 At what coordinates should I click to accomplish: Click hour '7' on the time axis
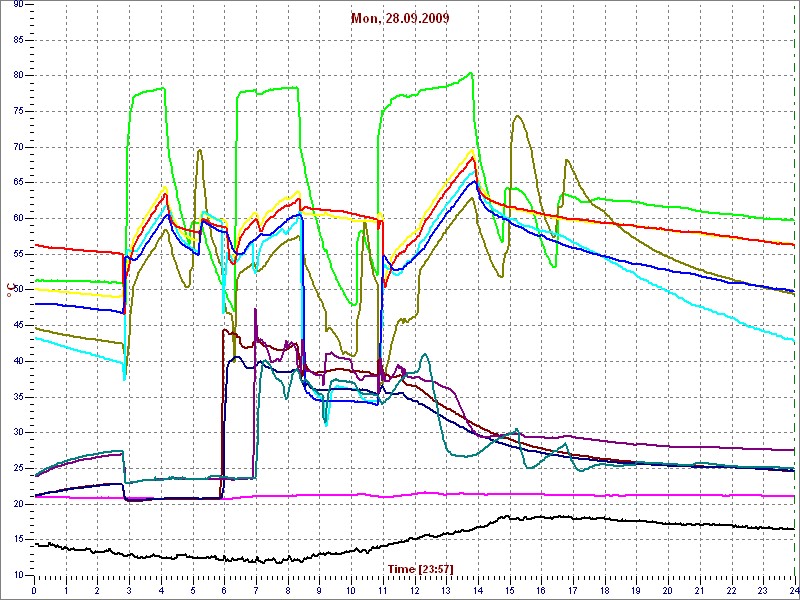256,590
